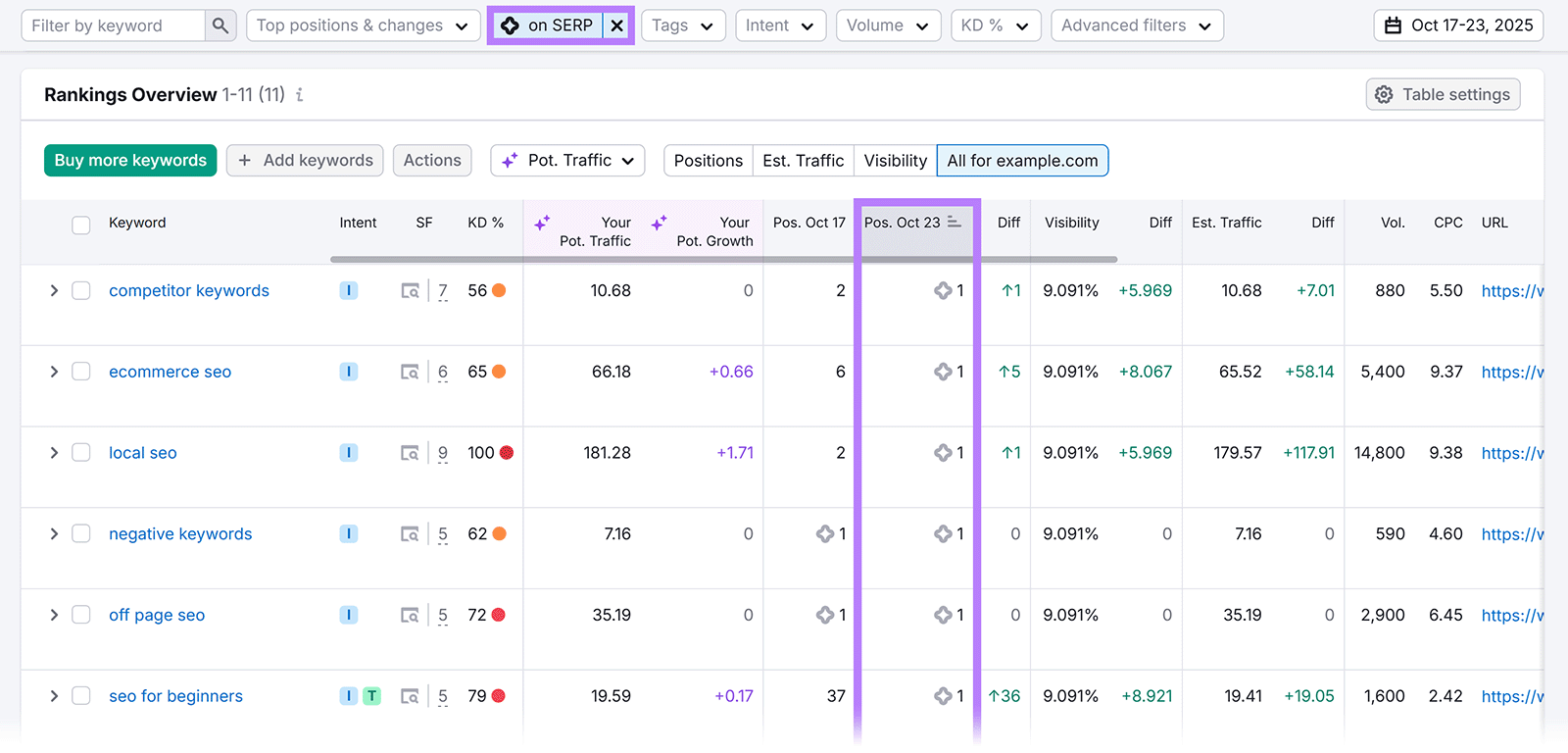Tick the off page seo row checkbox
Screen dimensions: 1568x753
tap(81, 615)
